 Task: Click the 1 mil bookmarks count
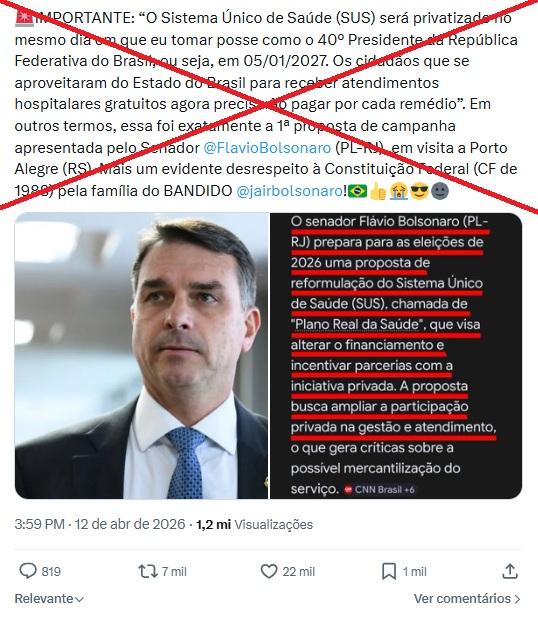[x=414, y=571]
